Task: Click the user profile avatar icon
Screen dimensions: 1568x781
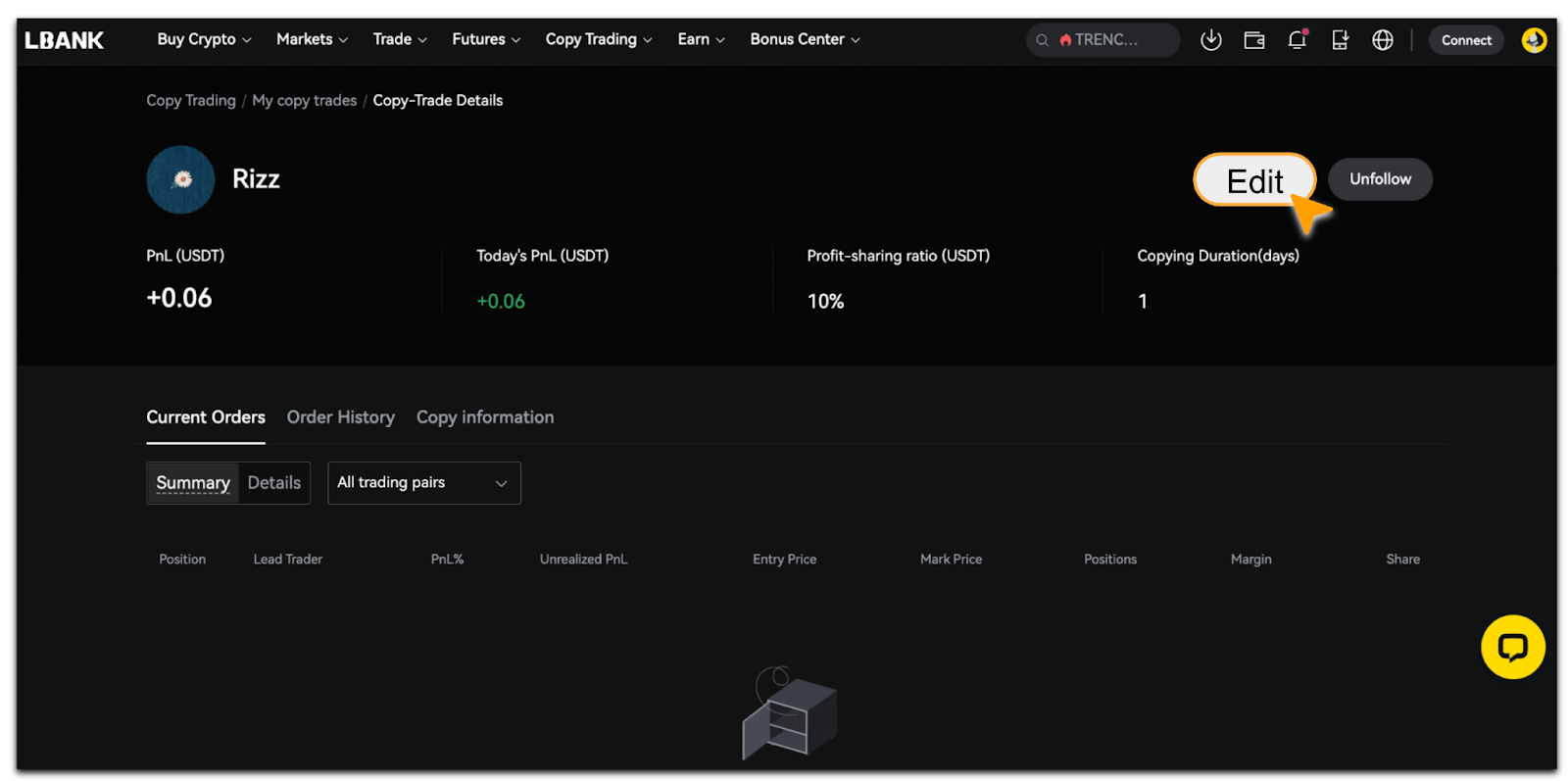Action: (1534, 40)
